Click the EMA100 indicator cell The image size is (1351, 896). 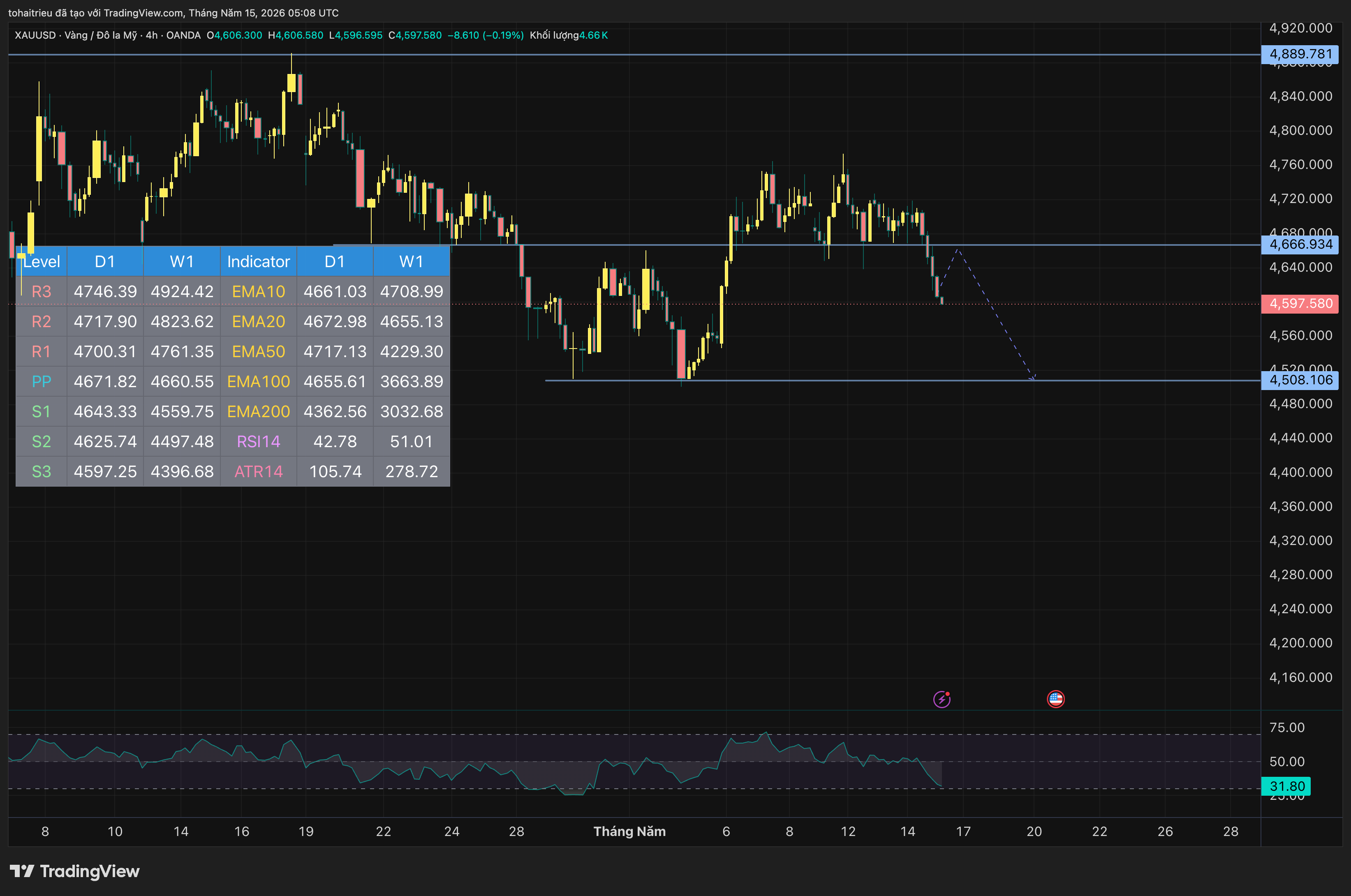coord(258,382)
